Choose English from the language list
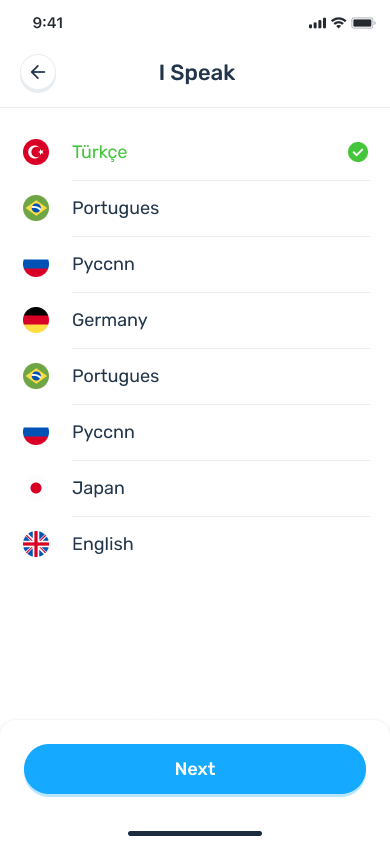Screen dimensions: 390x844 click(x=196, y=544)
